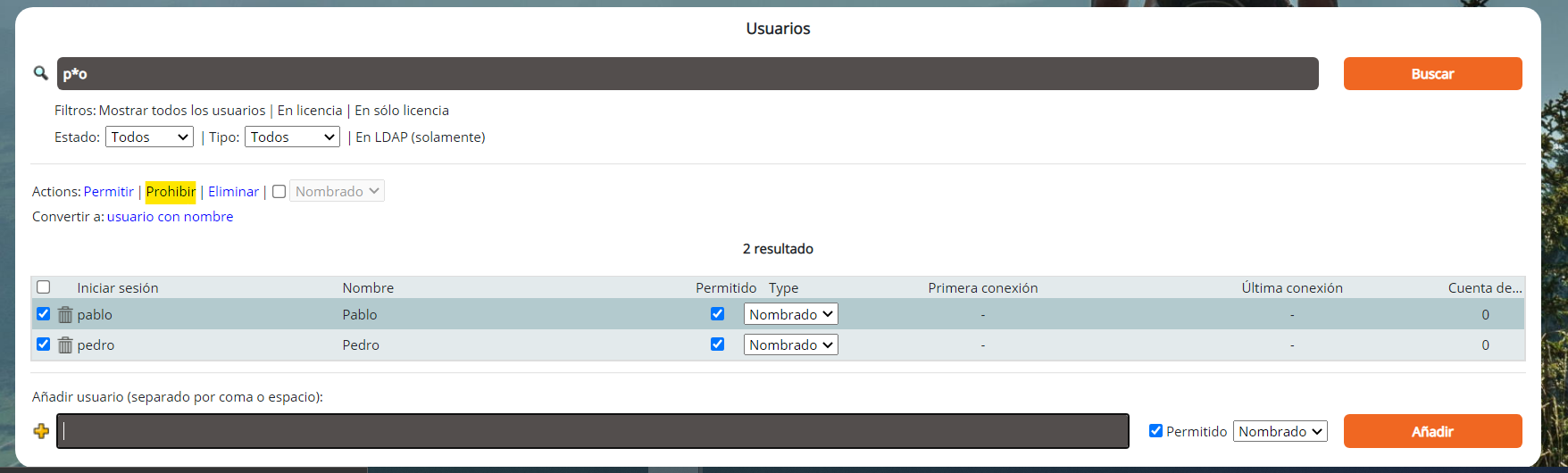Click the highlighted Prohibir action link

(171, 192)
